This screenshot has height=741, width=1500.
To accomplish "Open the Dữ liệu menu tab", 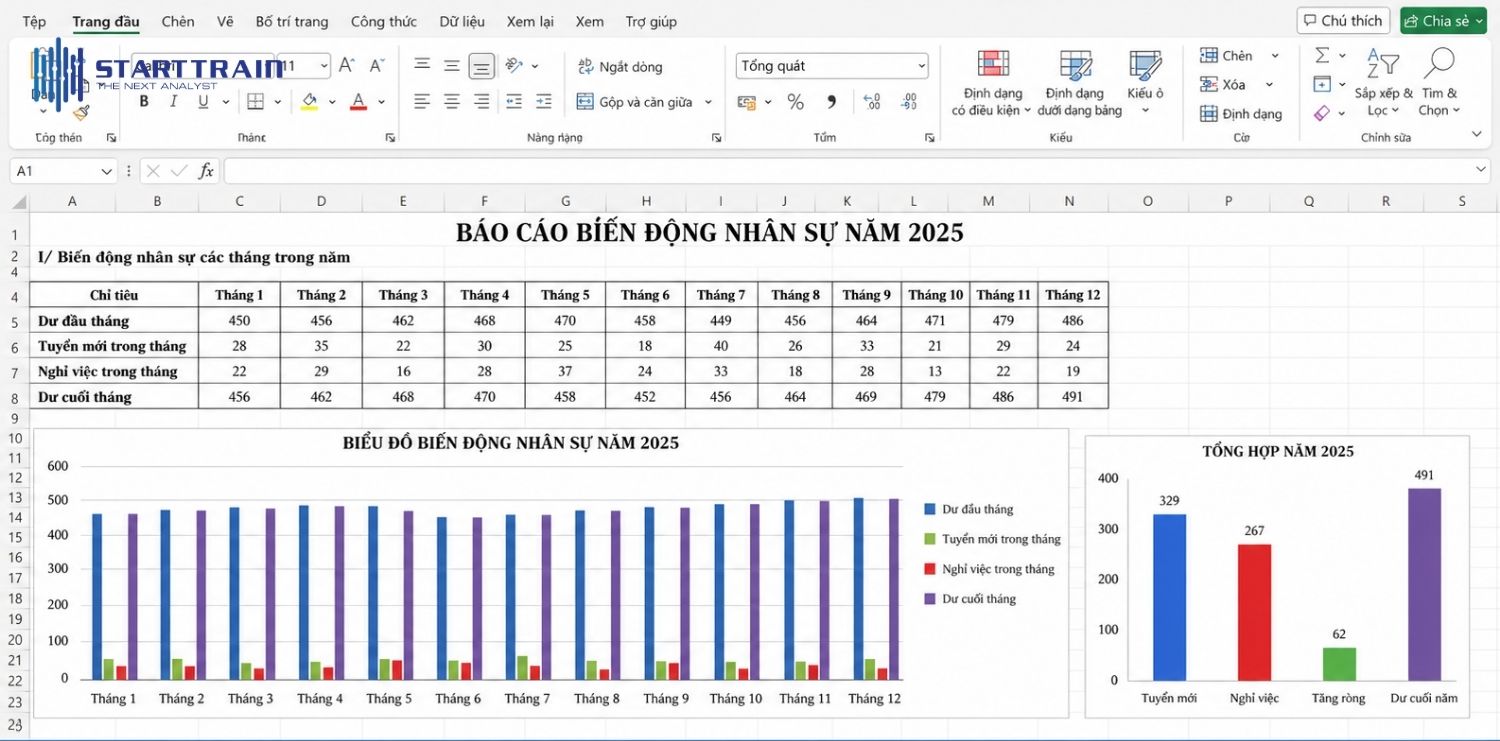I will click(x=462, y=20).
